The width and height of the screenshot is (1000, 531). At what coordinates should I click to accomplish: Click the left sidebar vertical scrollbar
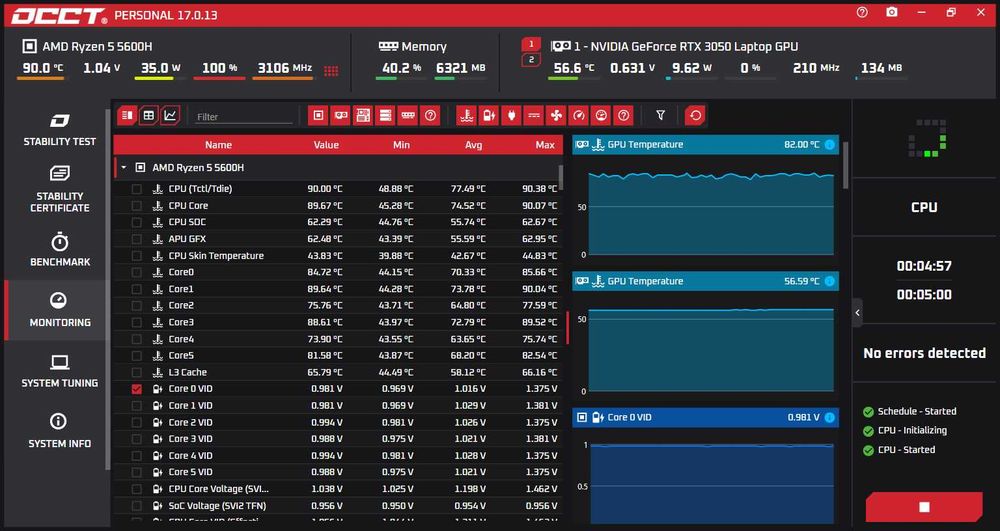pyautogui.click(x=108, y=290)
